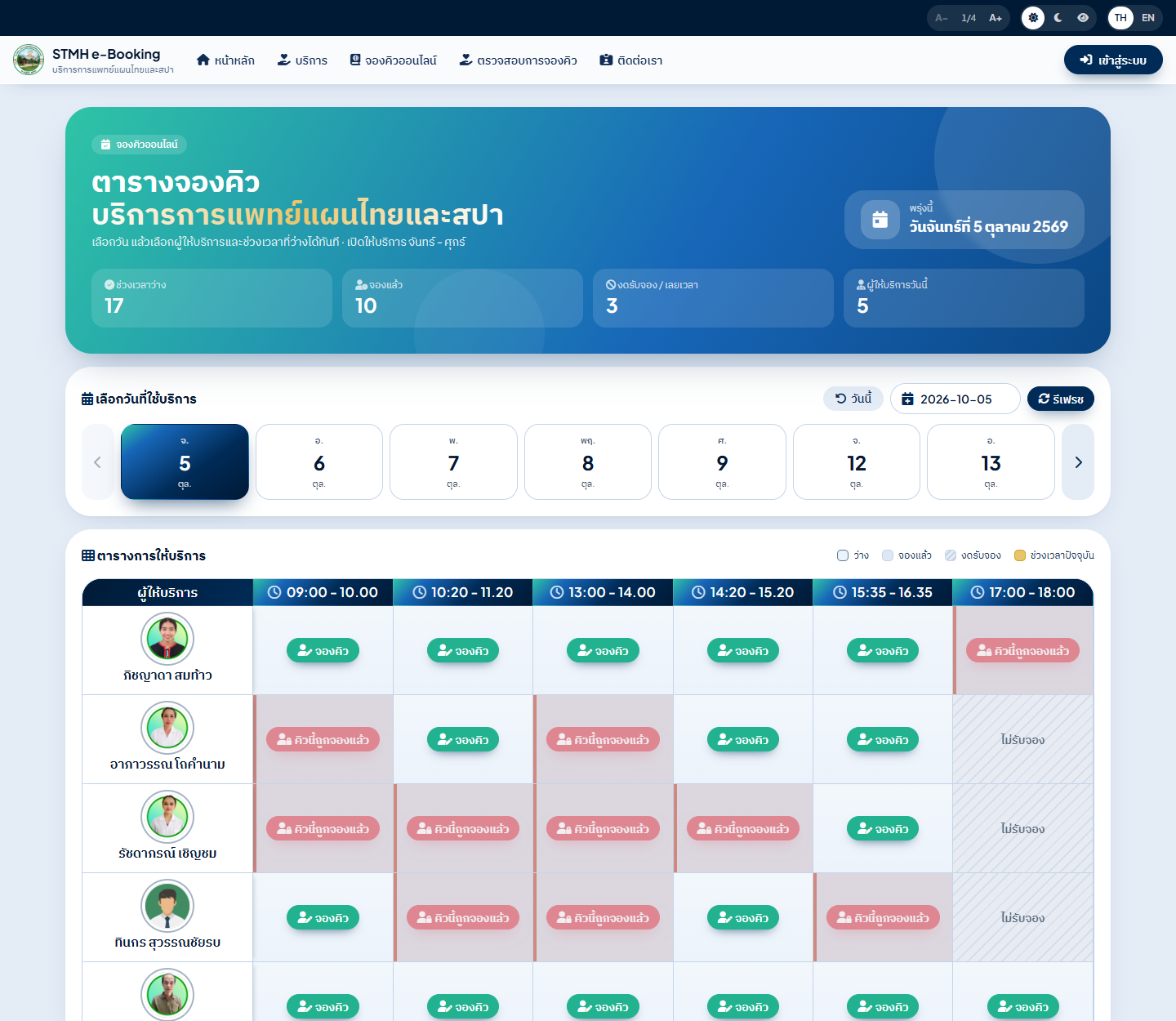The image size is (1176, 1021).
Task: Show previous dates with left chevron
Action: [x=98, y=462]
